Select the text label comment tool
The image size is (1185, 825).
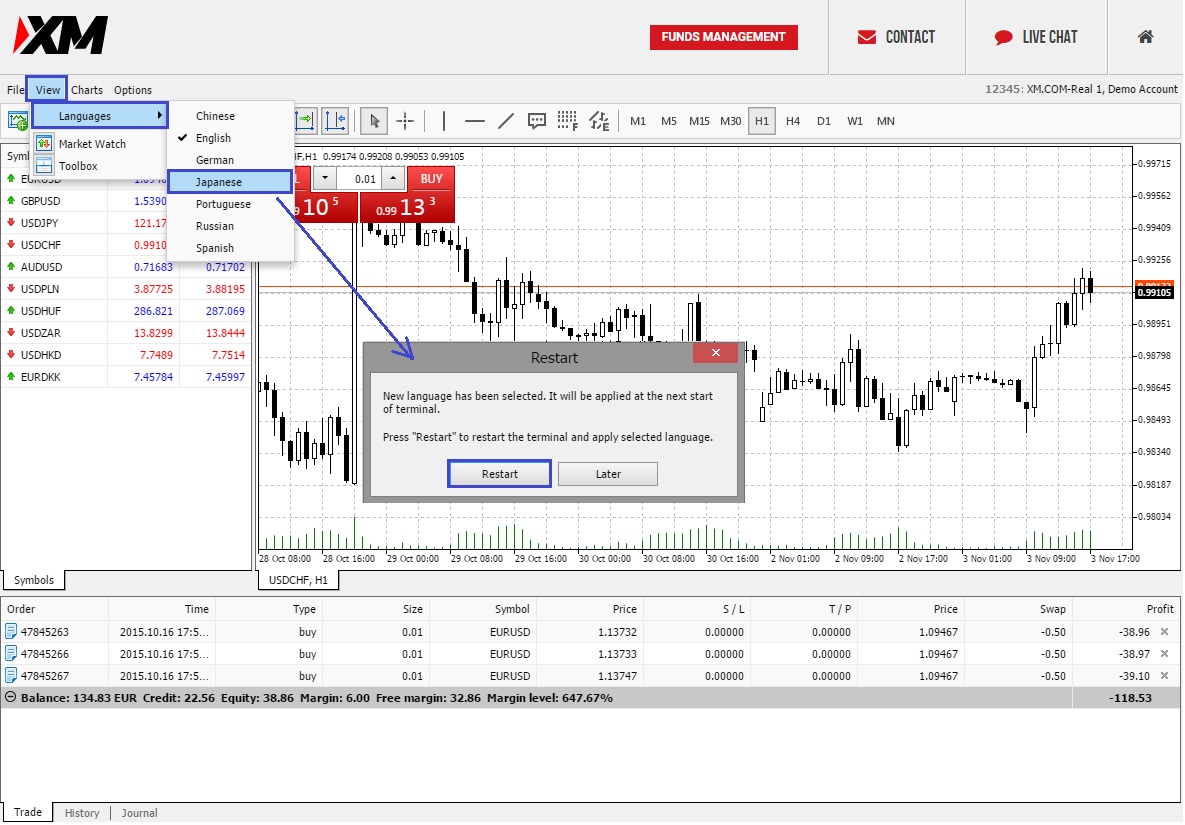click(537, 121)
